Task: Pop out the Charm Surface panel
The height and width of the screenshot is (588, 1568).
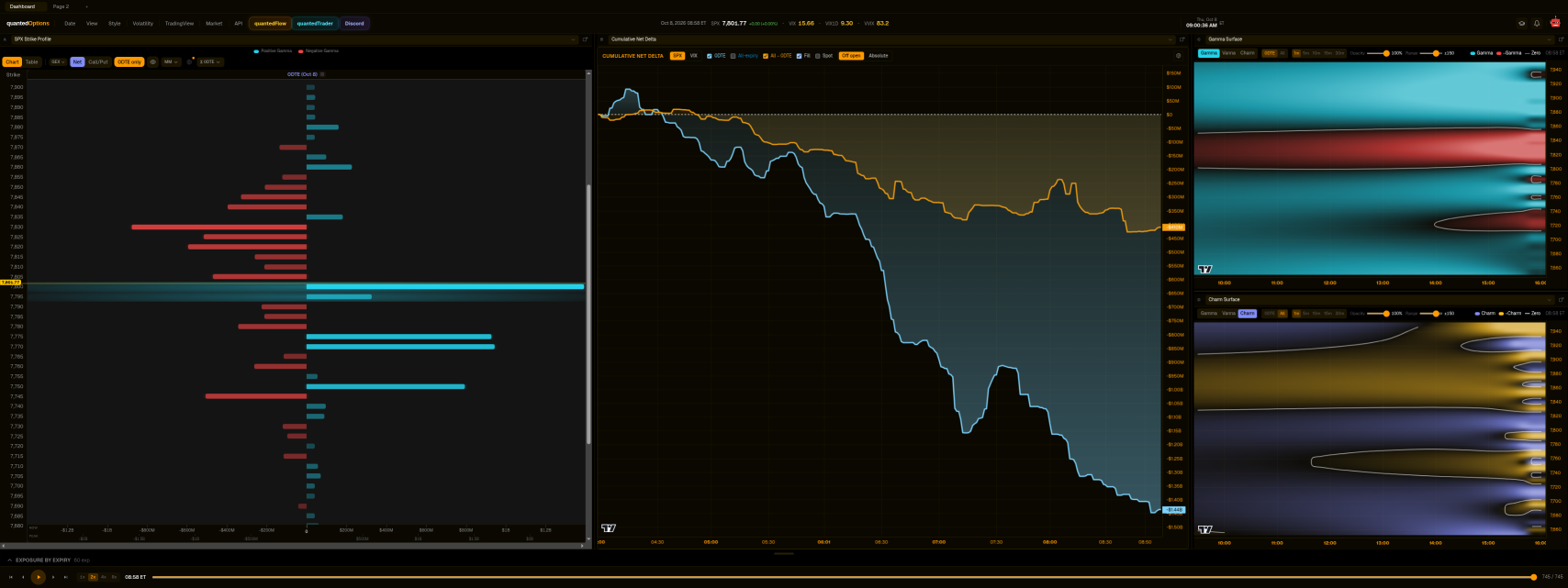Action: point(1562,299)
